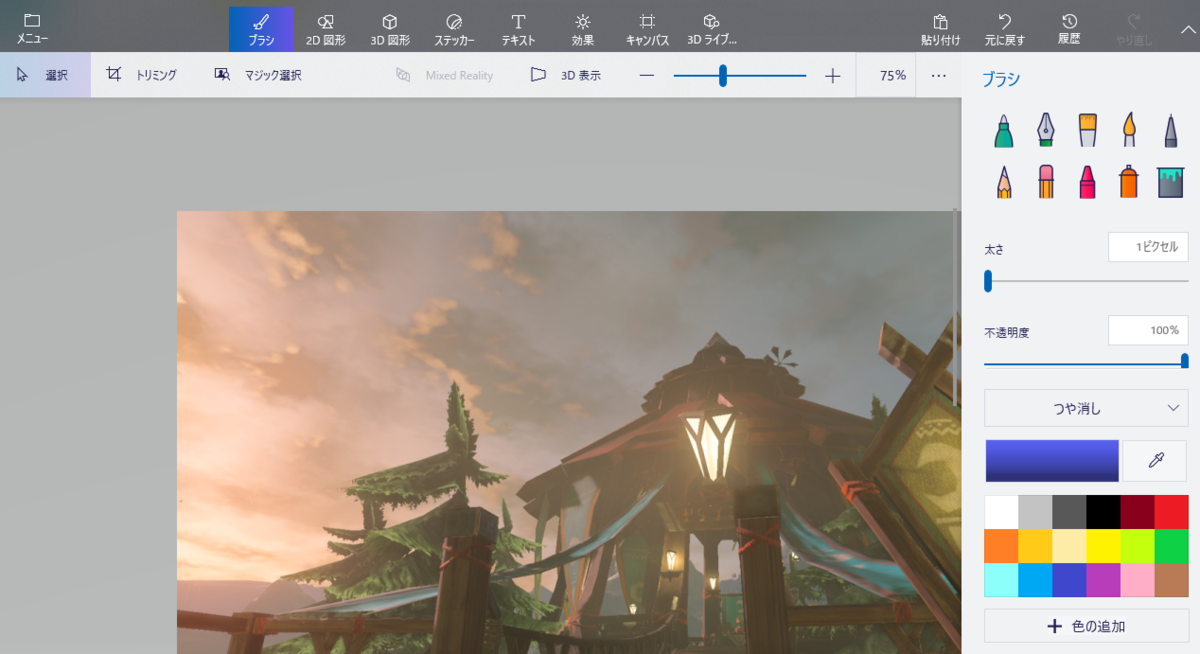Select the fill bucket tool
Image resolution: width=1200 pixels, height=654 pixels.
1171,181
